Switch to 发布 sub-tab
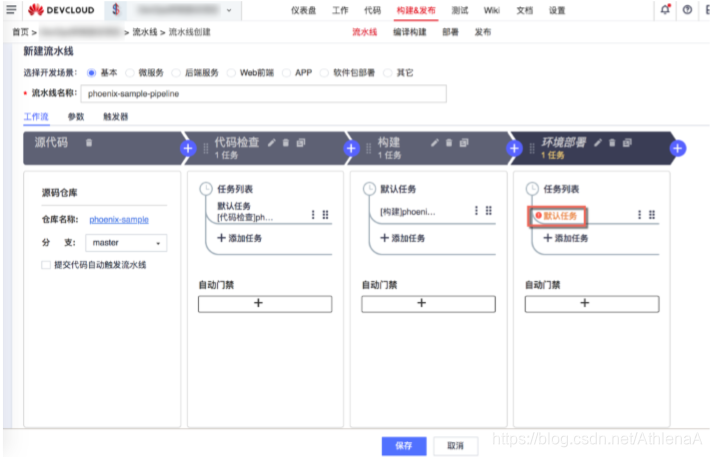 point(483,32)
